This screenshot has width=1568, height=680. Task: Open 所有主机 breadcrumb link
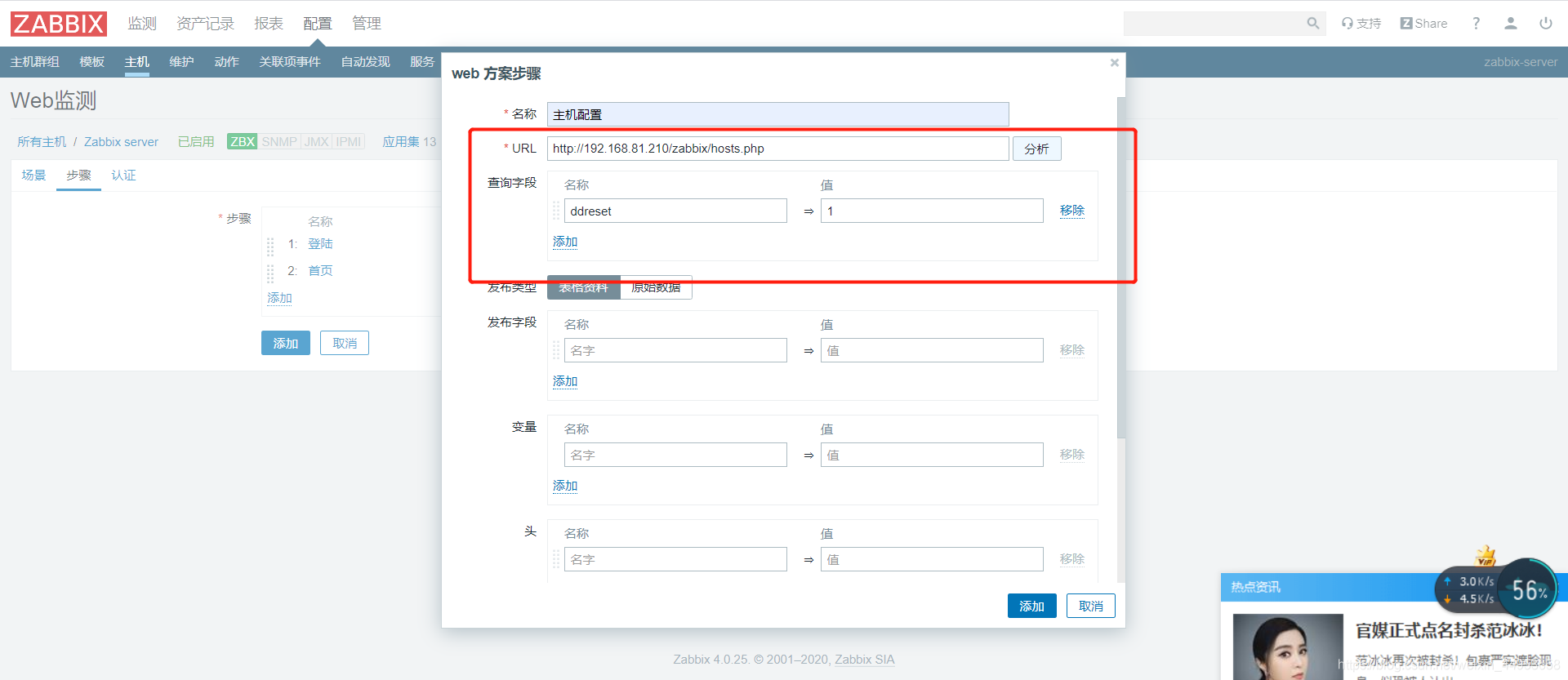(x=42, y=142)
